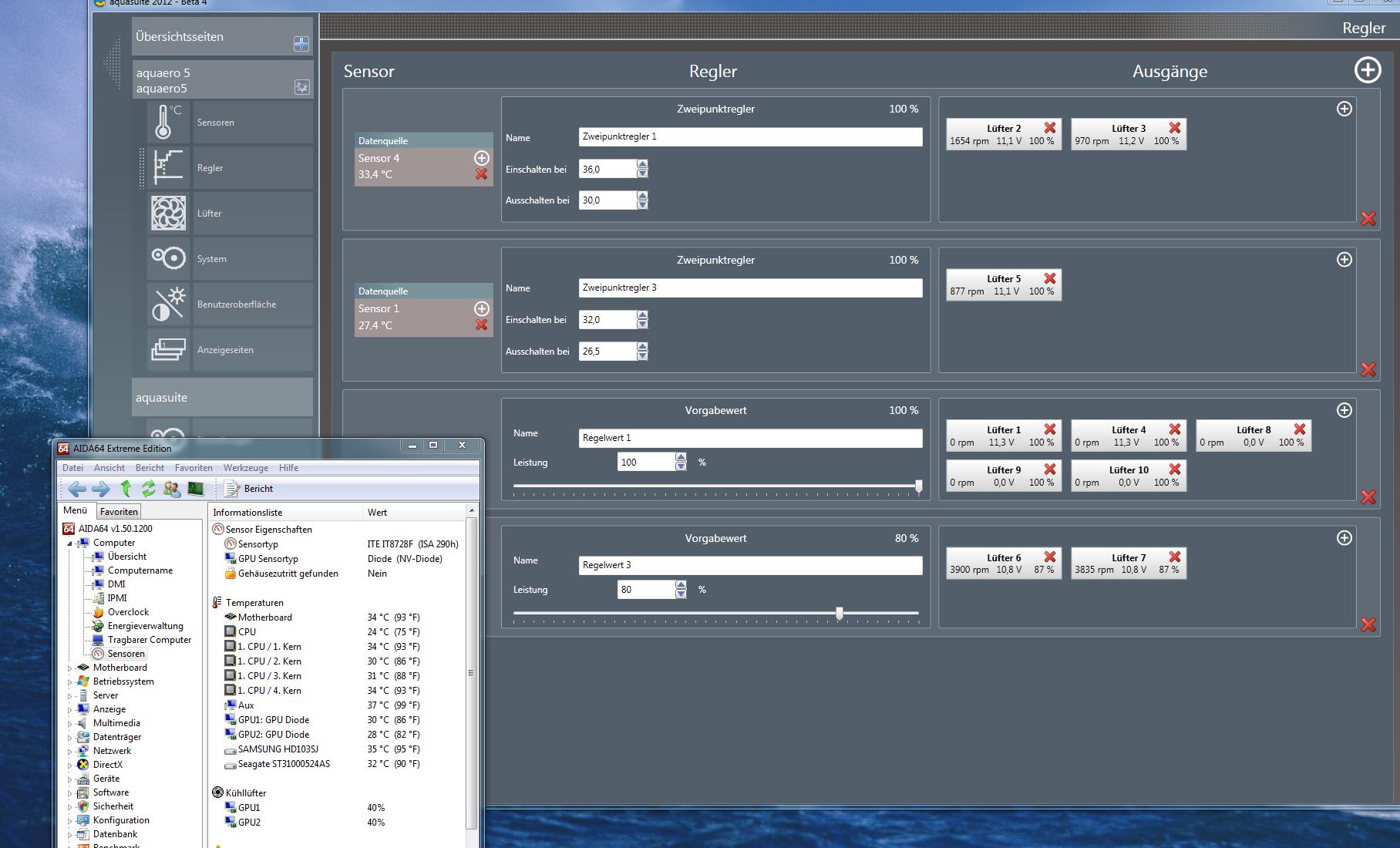Click the AIDA64 refresh toolbar icon

click(x=148, y=488)
